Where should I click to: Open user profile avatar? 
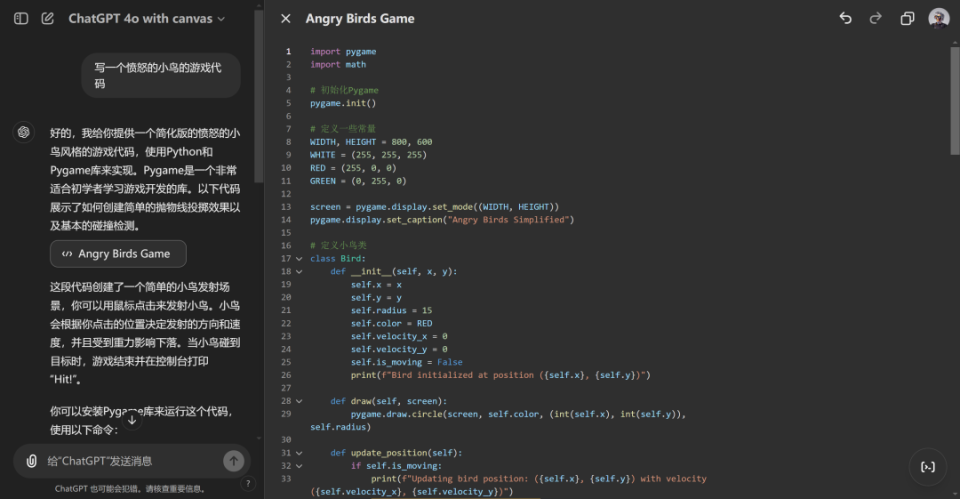[x=939, y=18]
